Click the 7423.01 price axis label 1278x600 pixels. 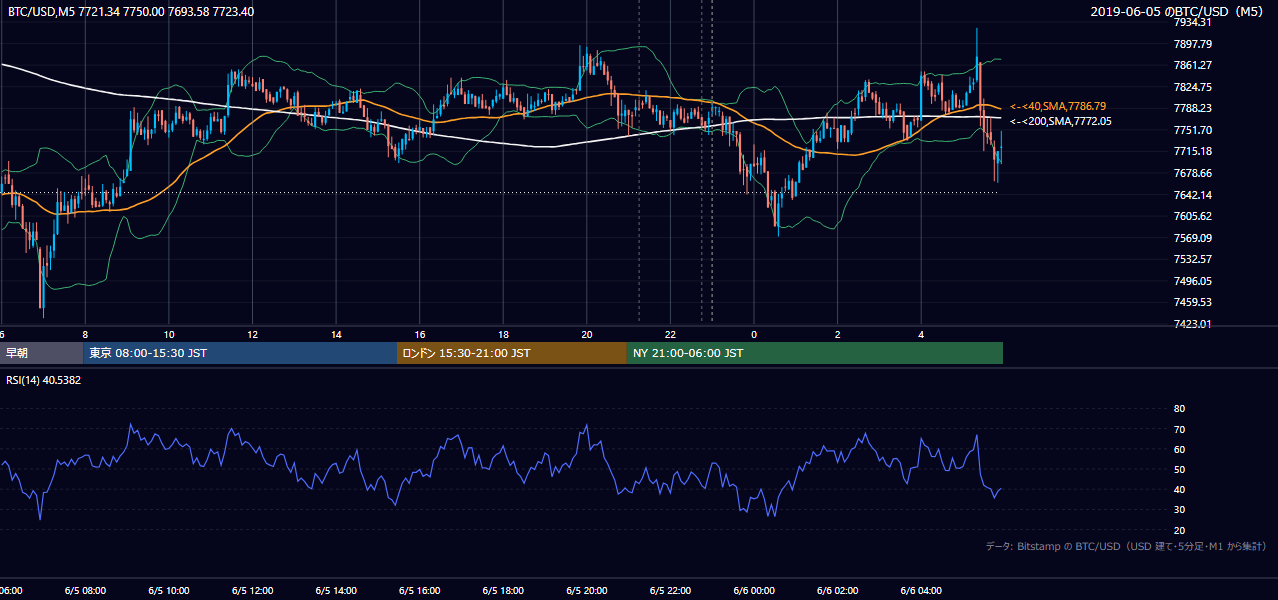[1194, 324]
